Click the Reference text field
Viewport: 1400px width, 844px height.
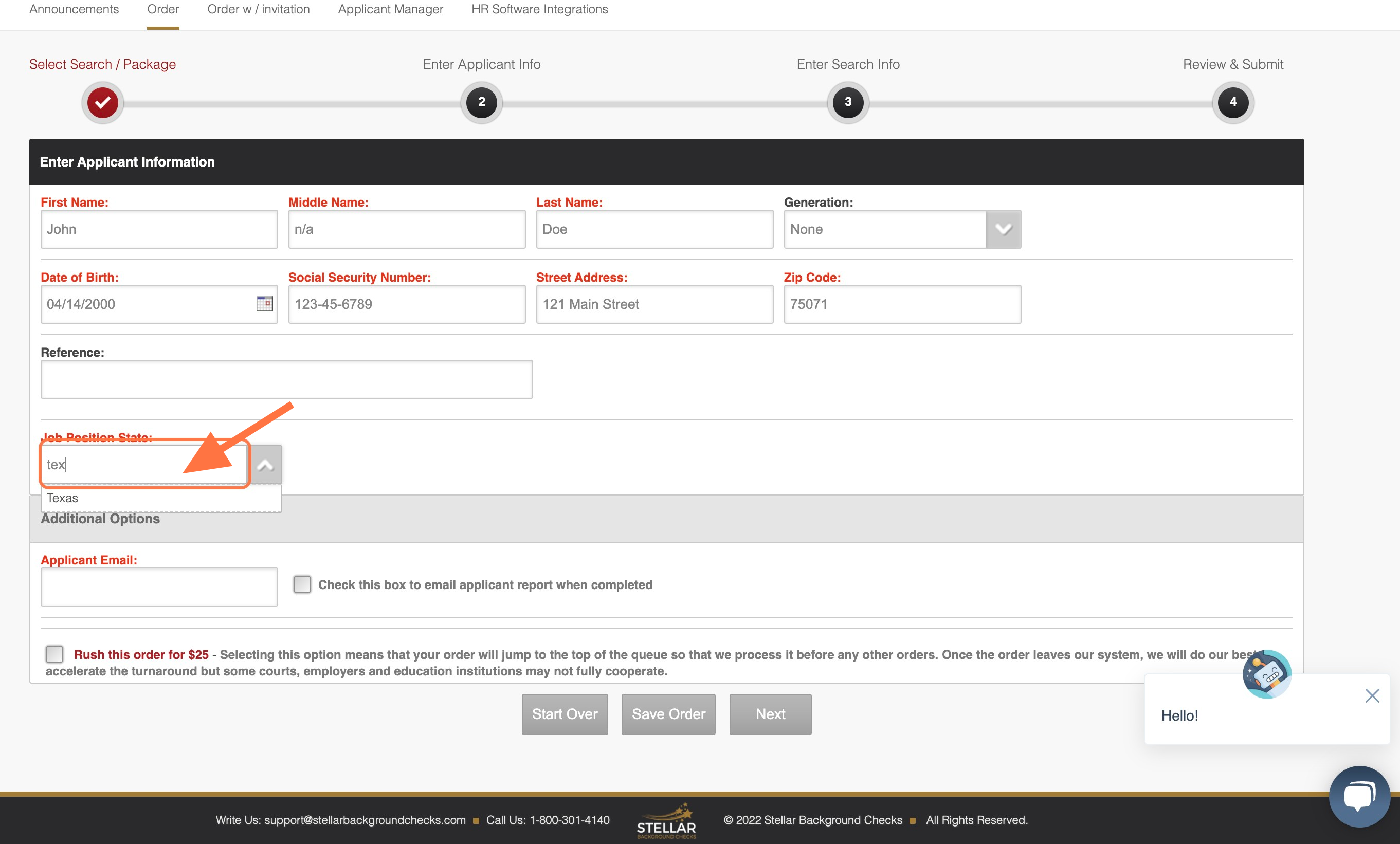click(287, 379)
